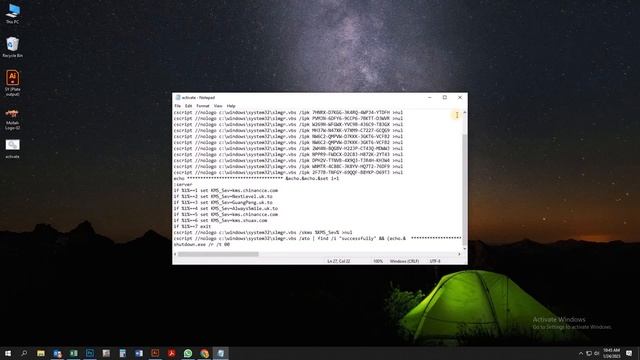Viewport: 640px width, 360px height.
Task: Click the vertical scrollbar thumb
Action: (x=464, y=190)
